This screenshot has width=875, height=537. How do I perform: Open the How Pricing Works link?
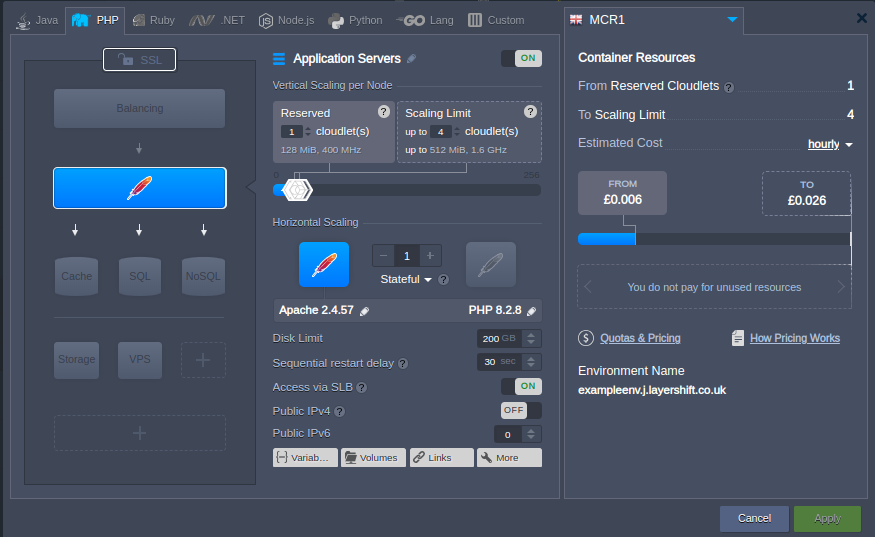795,338
